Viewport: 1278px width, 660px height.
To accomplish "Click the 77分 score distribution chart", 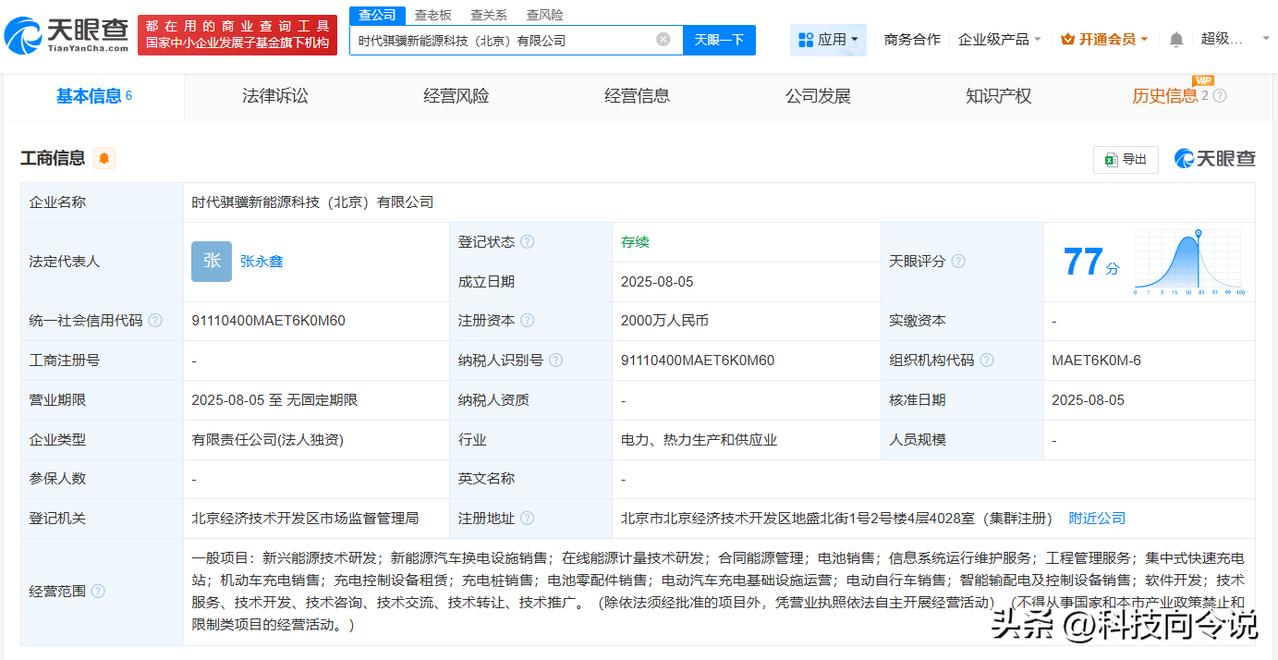I will pos(1189,262).
